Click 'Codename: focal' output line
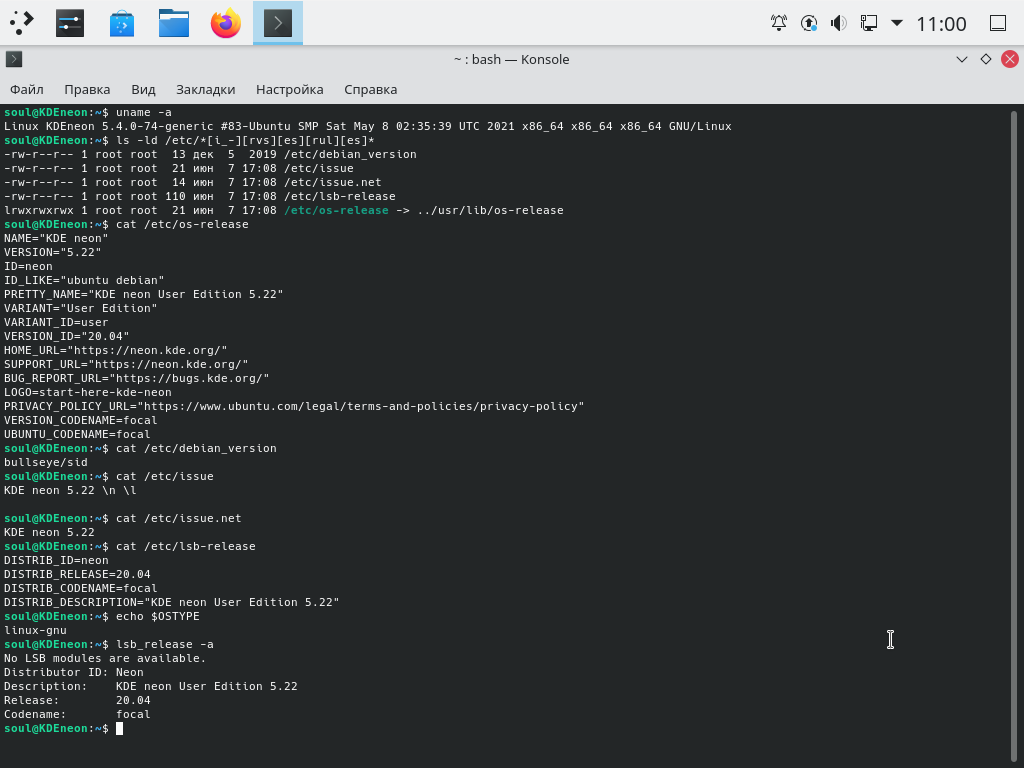The height and width of the screenshot is (768, 1024). point(77,714)
